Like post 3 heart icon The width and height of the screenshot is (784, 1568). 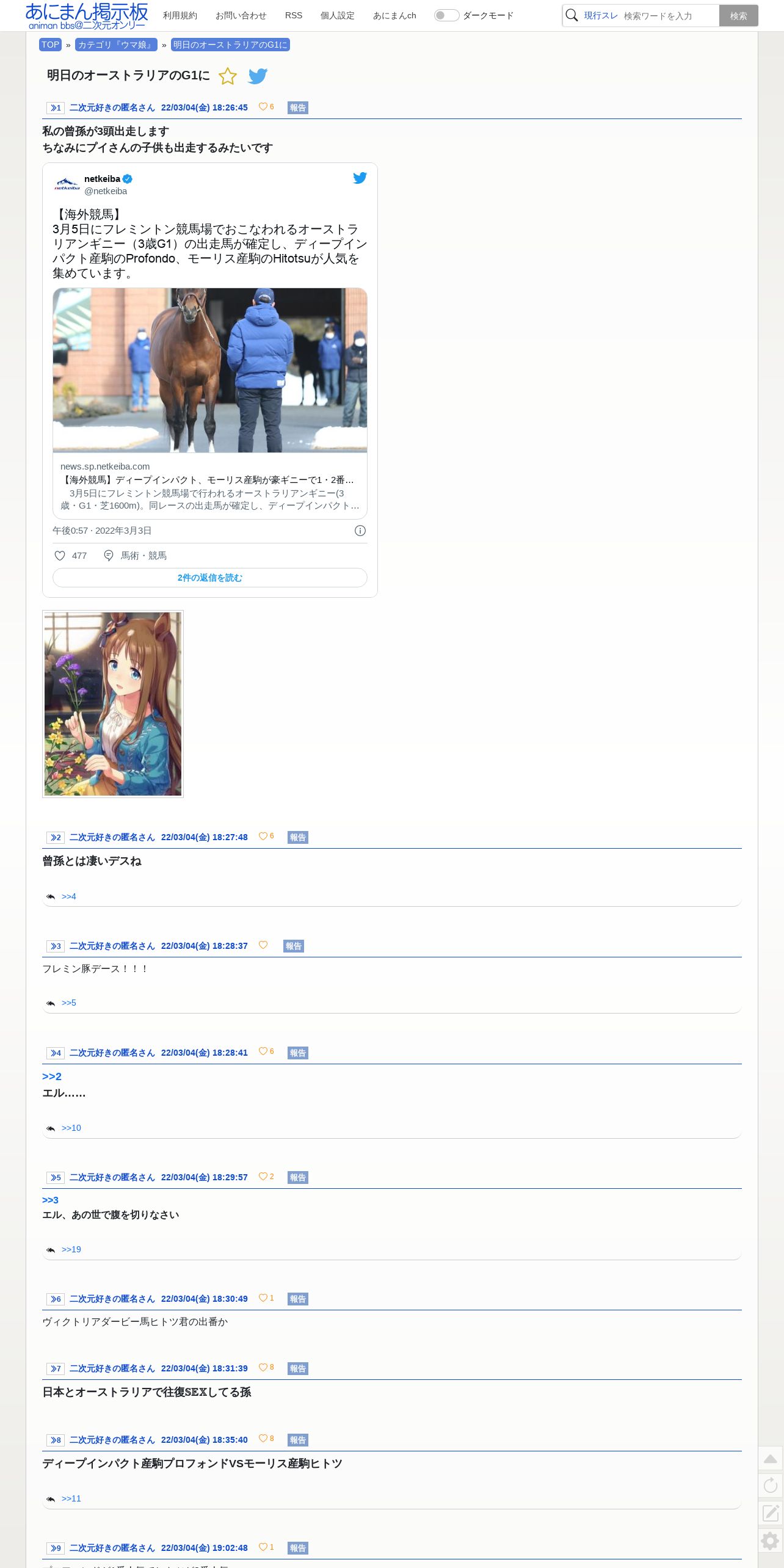tap(263, 945)
